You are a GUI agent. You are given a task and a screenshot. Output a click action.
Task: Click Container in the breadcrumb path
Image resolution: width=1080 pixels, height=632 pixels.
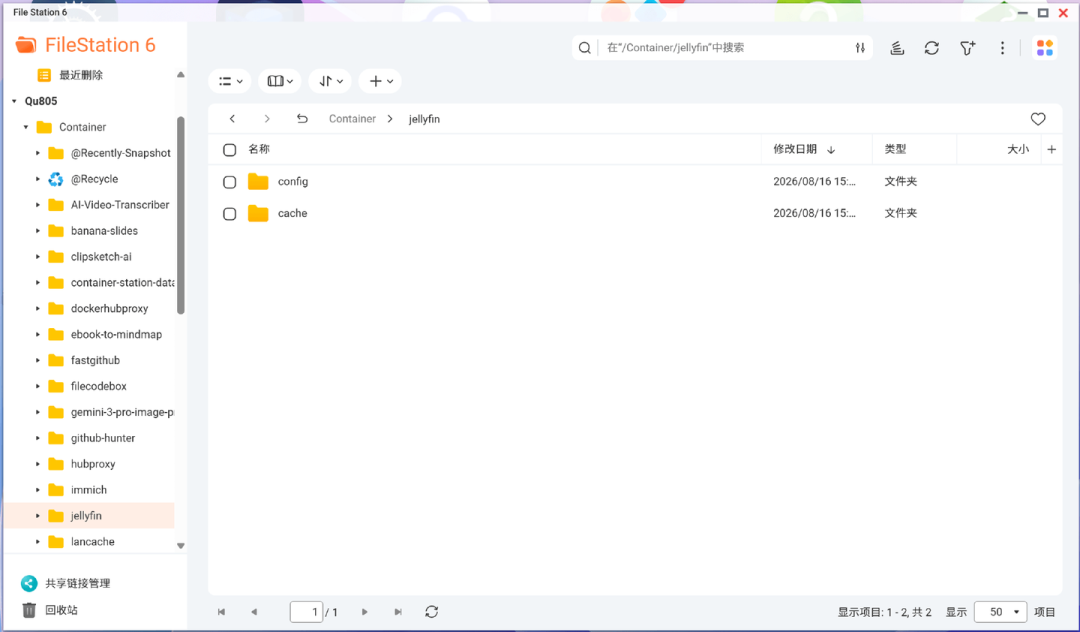[x=352, y=118]
